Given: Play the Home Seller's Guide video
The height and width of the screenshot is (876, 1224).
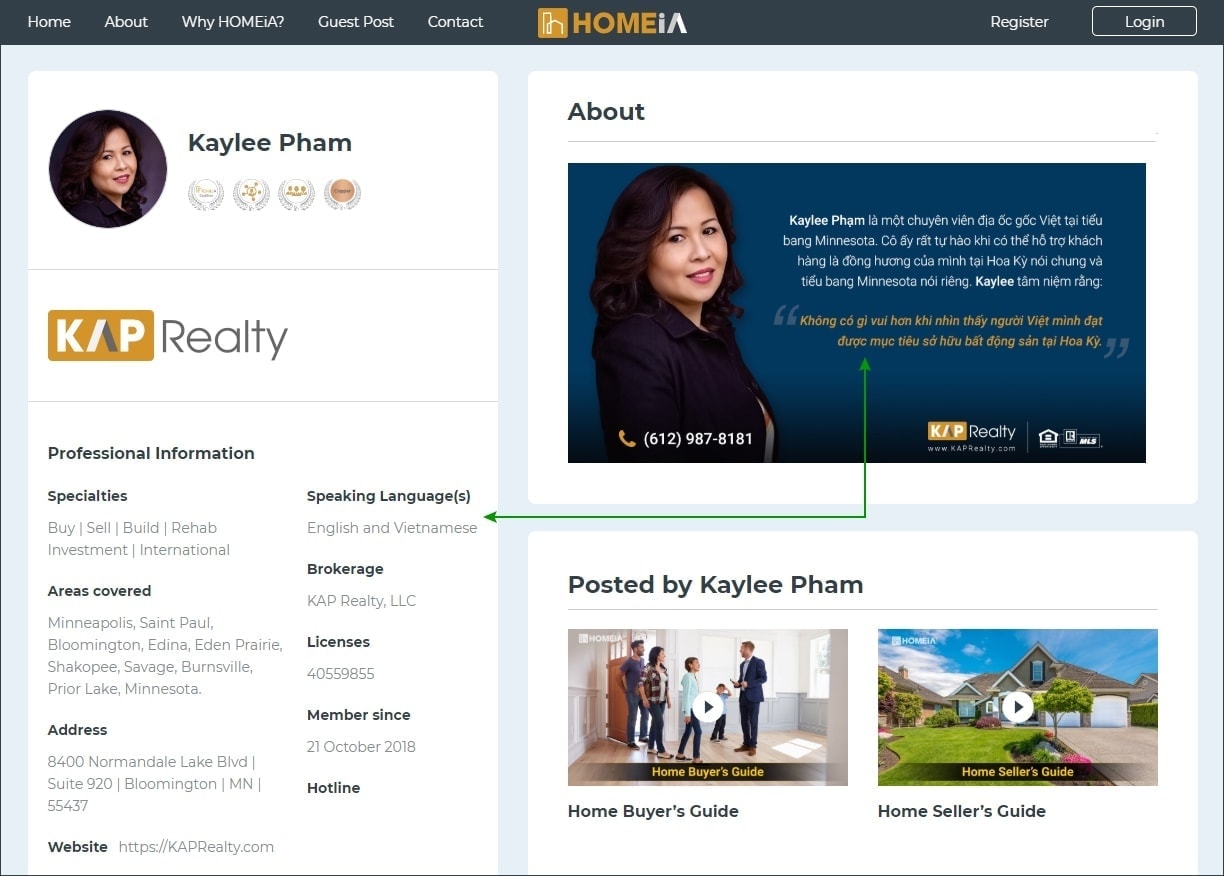Looking at the screenshot, I should 1017,707.
